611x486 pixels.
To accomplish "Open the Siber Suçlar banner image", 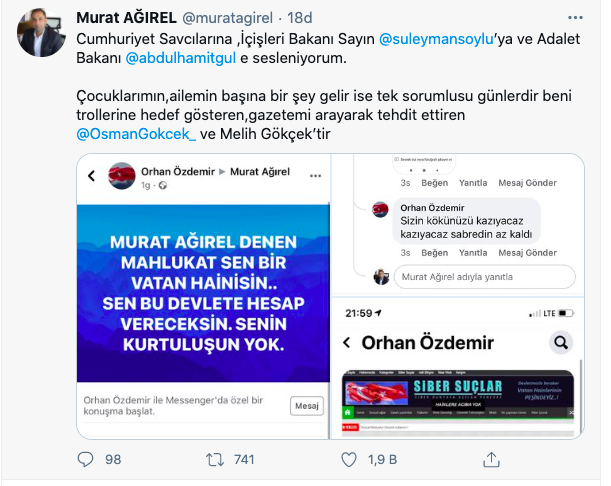I will (458, 402).
